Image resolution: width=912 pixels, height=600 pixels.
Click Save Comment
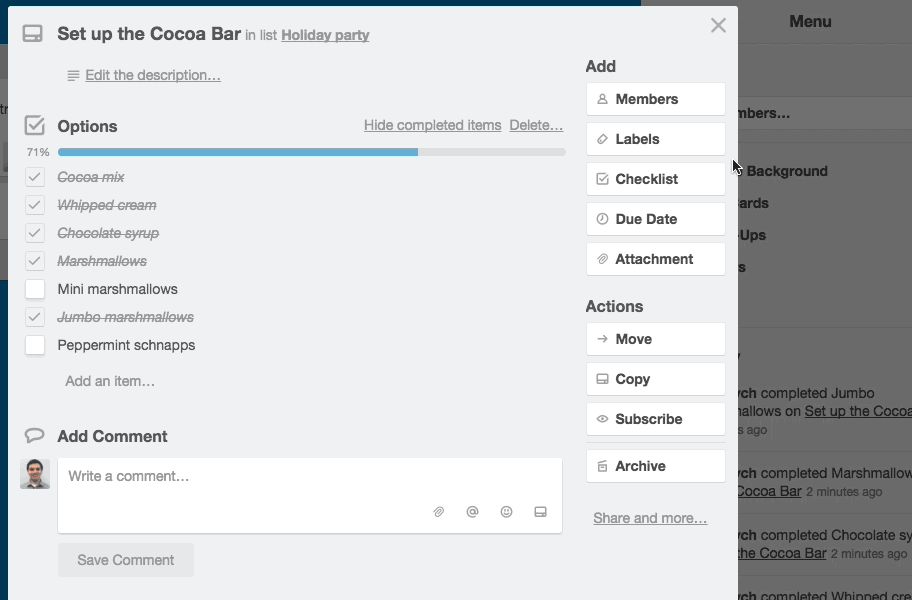[125, 560]
